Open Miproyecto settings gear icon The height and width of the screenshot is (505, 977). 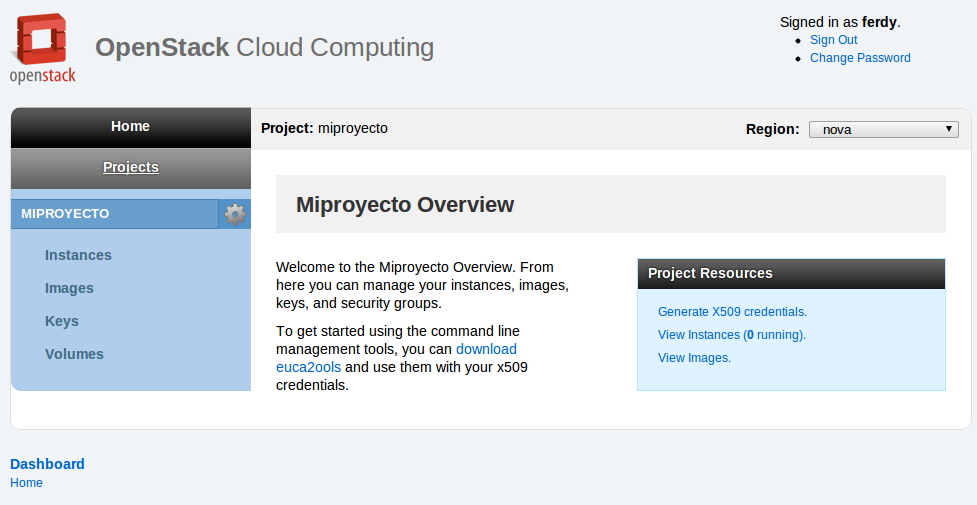tap(235, 214)
